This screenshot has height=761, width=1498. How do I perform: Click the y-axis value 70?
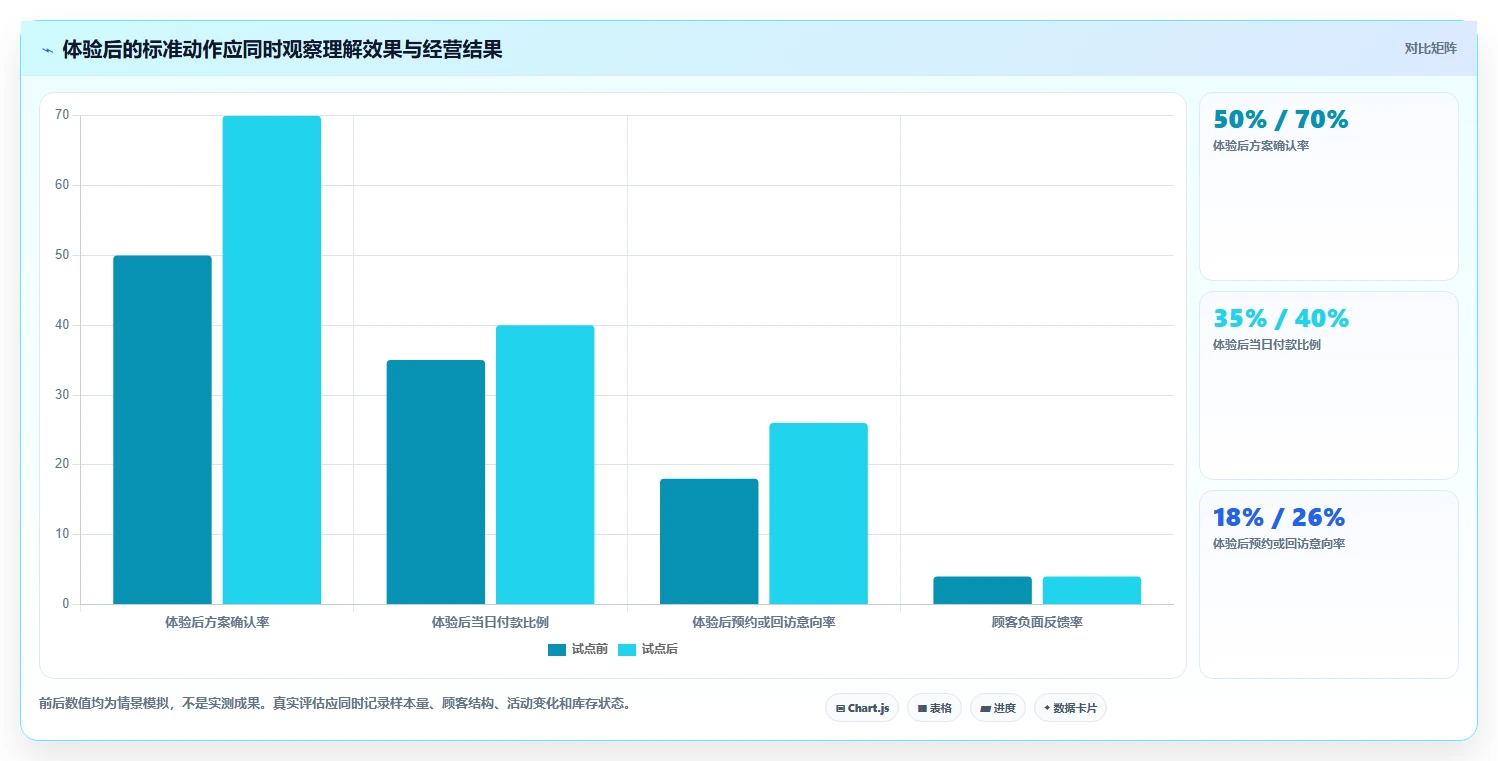coord(62,115)
